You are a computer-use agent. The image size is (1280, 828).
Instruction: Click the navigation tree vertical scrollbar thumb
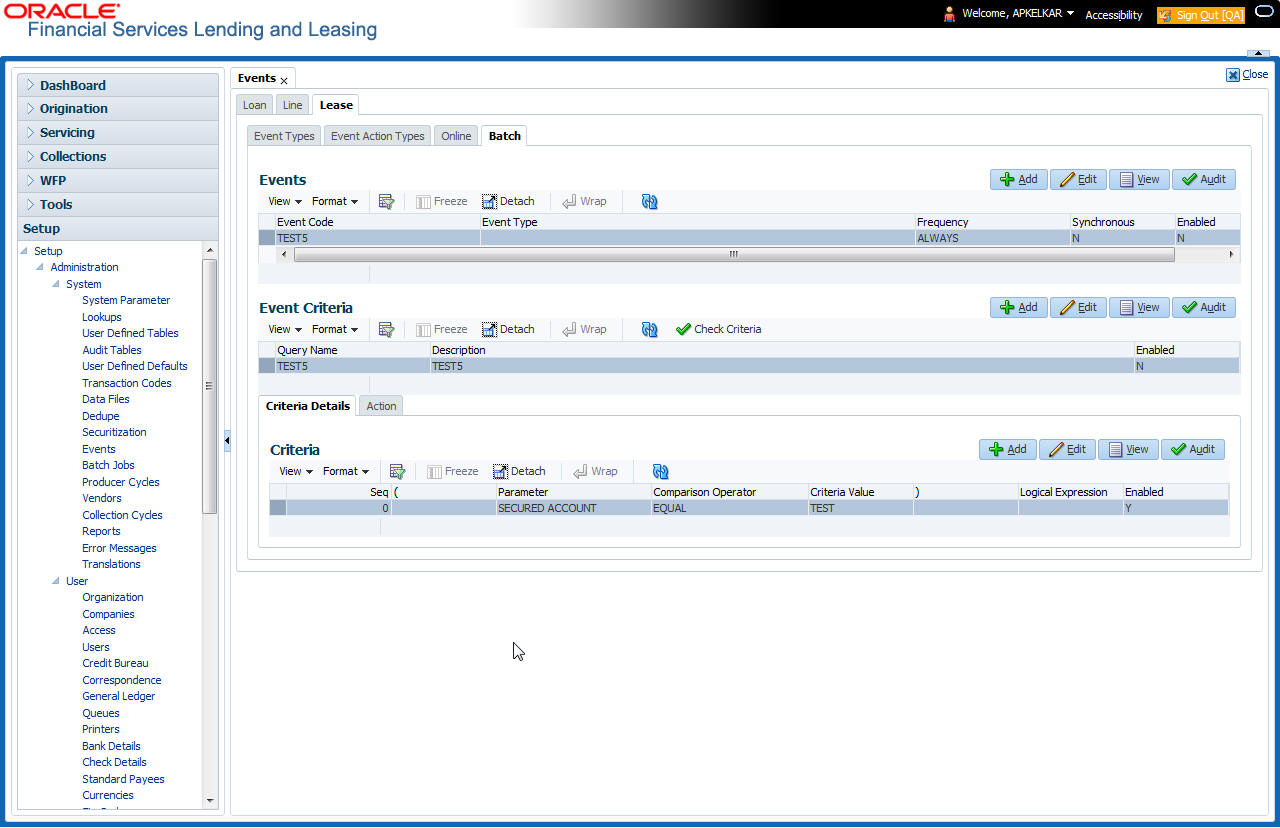pos(210,385)
